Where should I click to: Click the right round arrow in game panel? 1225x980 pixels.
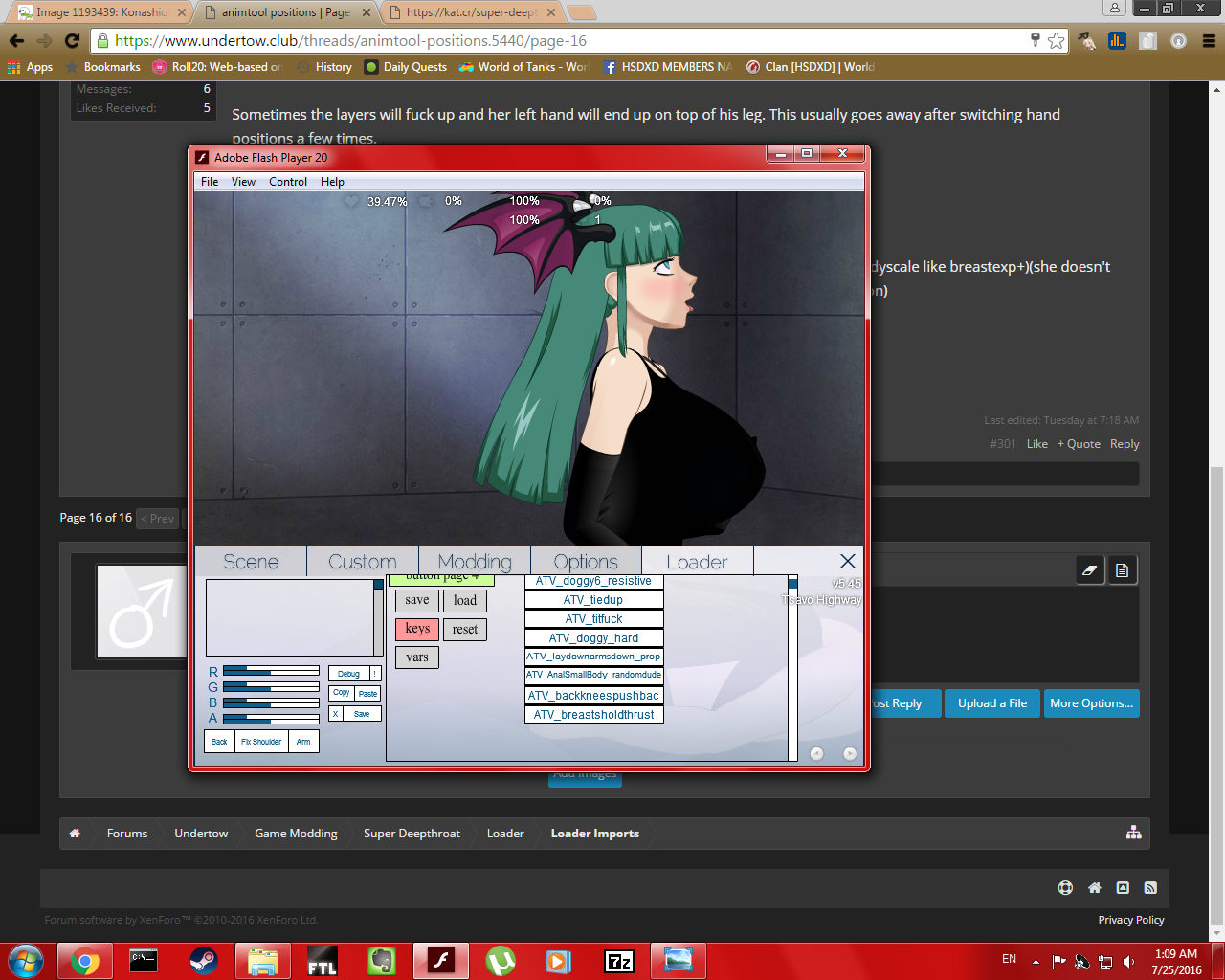coord(849,753)
